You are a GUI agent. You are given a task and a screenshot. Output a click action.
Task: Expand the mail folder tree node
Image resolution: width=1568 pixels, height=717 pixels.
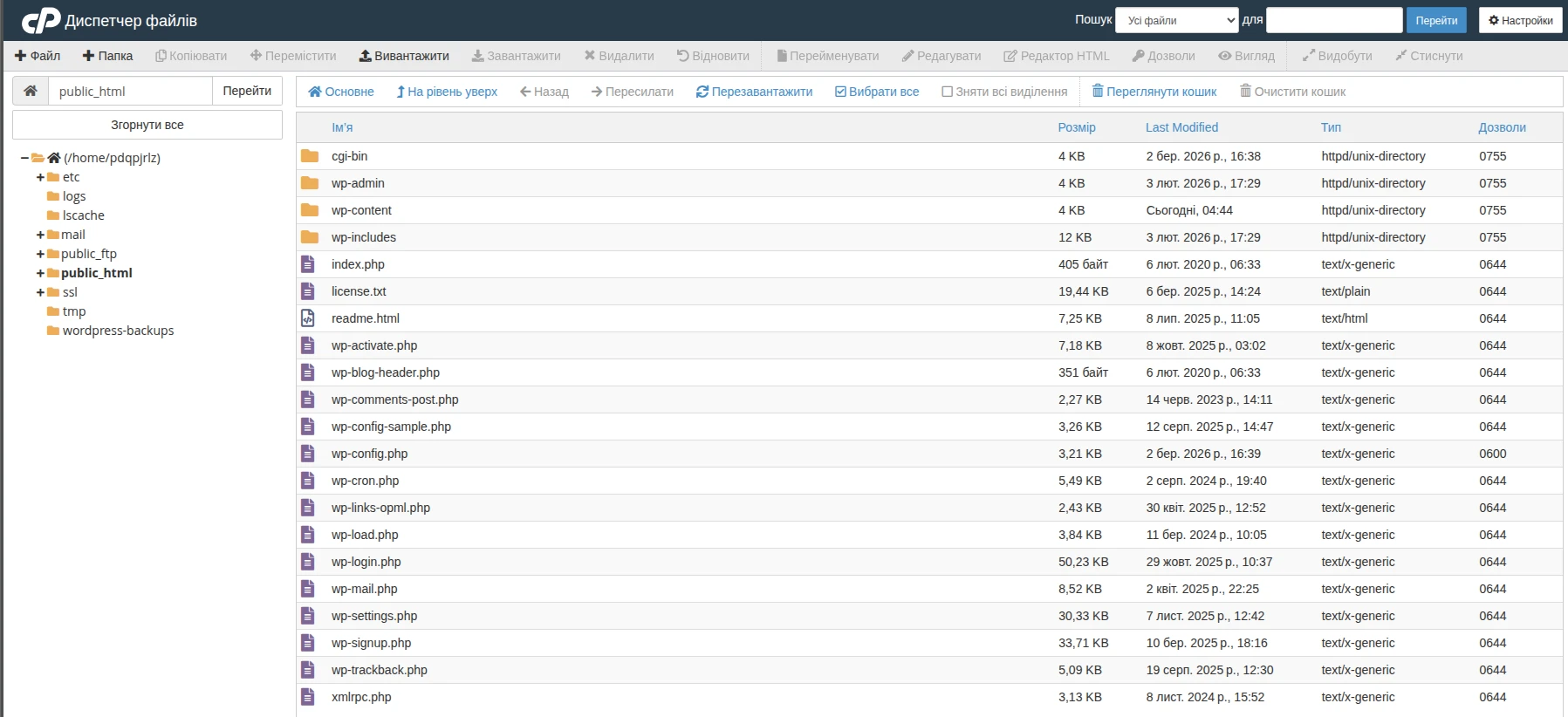point(40,235)
